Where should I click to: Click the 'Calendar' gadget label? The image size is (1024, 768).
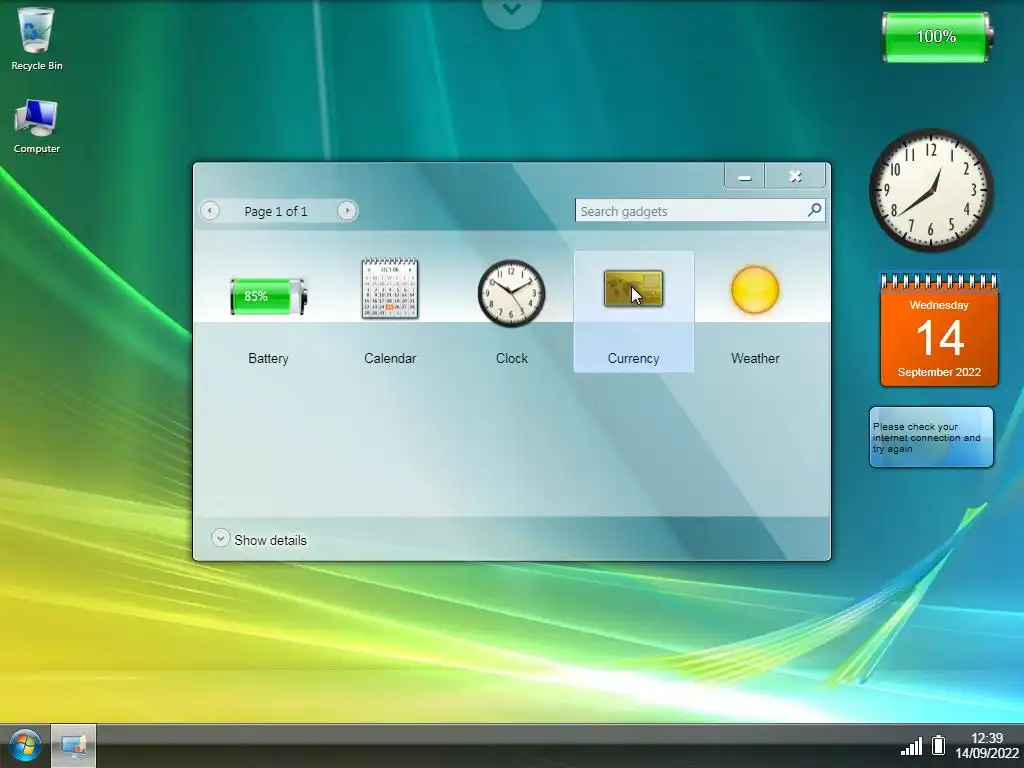390,359
